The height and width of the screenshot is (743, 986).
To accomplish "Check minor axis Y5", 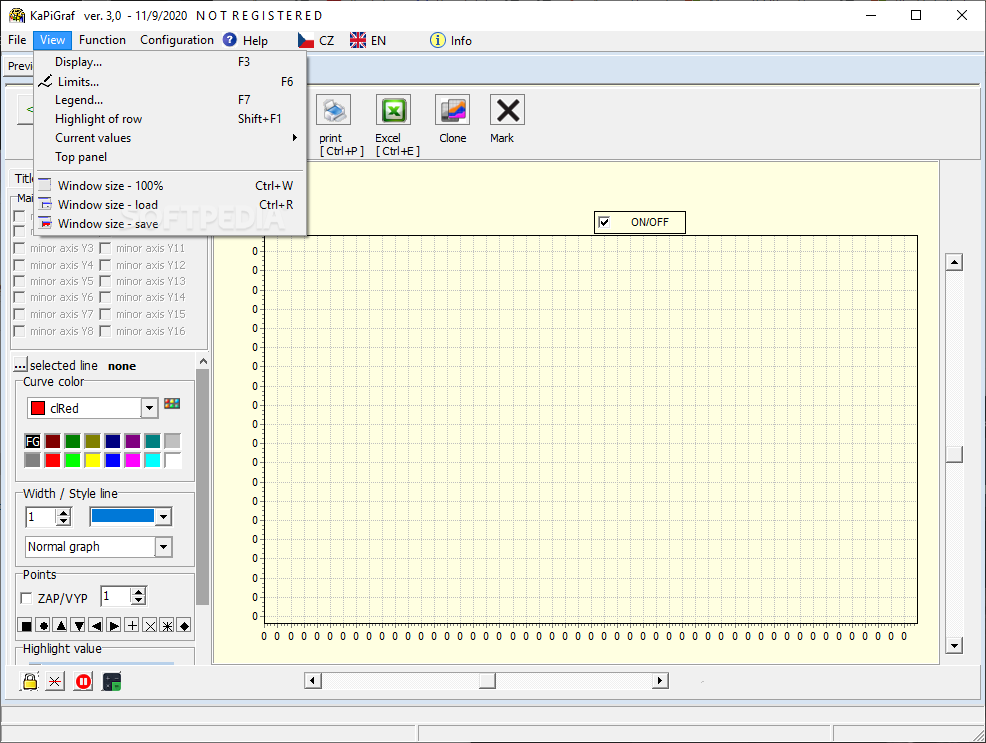I will (19, 281).
